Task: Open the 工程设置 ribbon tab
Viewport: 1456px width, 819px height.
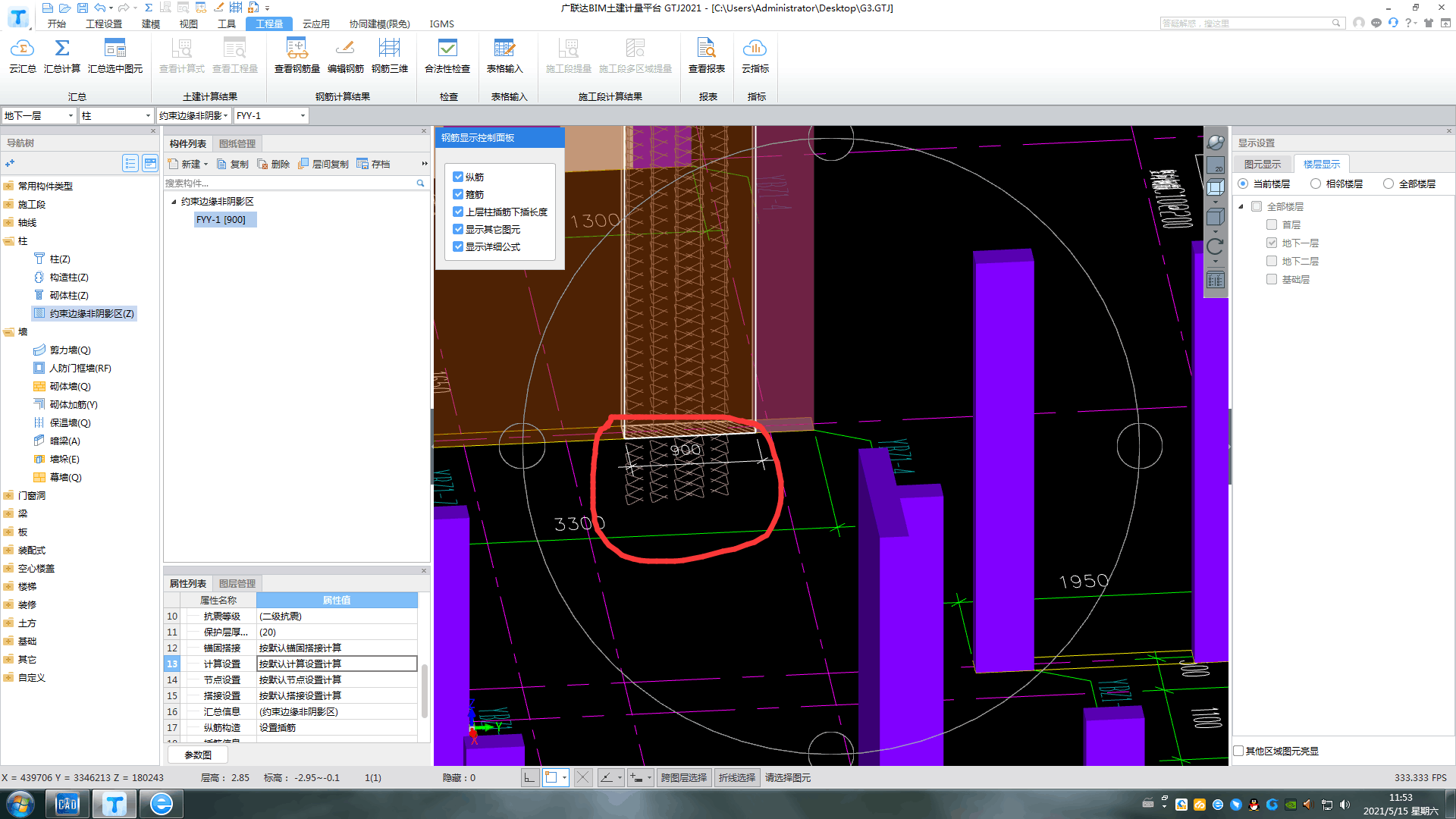Action: click(x=104, y=24)
